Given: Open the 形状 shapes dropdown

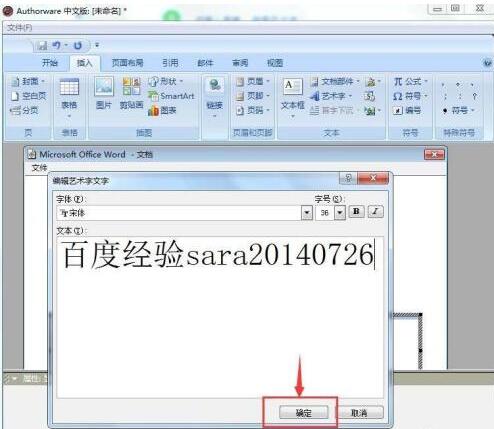Looking at the screenshot, I should 166,81.
